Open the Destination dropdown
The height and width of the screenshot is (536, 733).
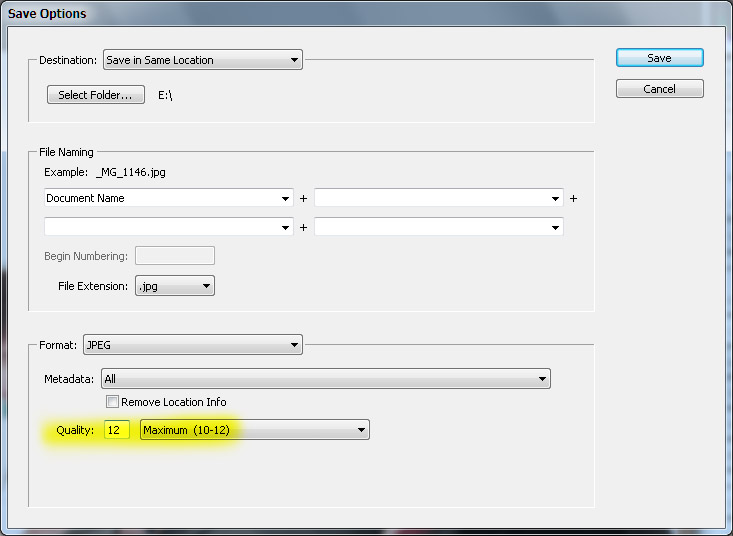coord(202,60)
